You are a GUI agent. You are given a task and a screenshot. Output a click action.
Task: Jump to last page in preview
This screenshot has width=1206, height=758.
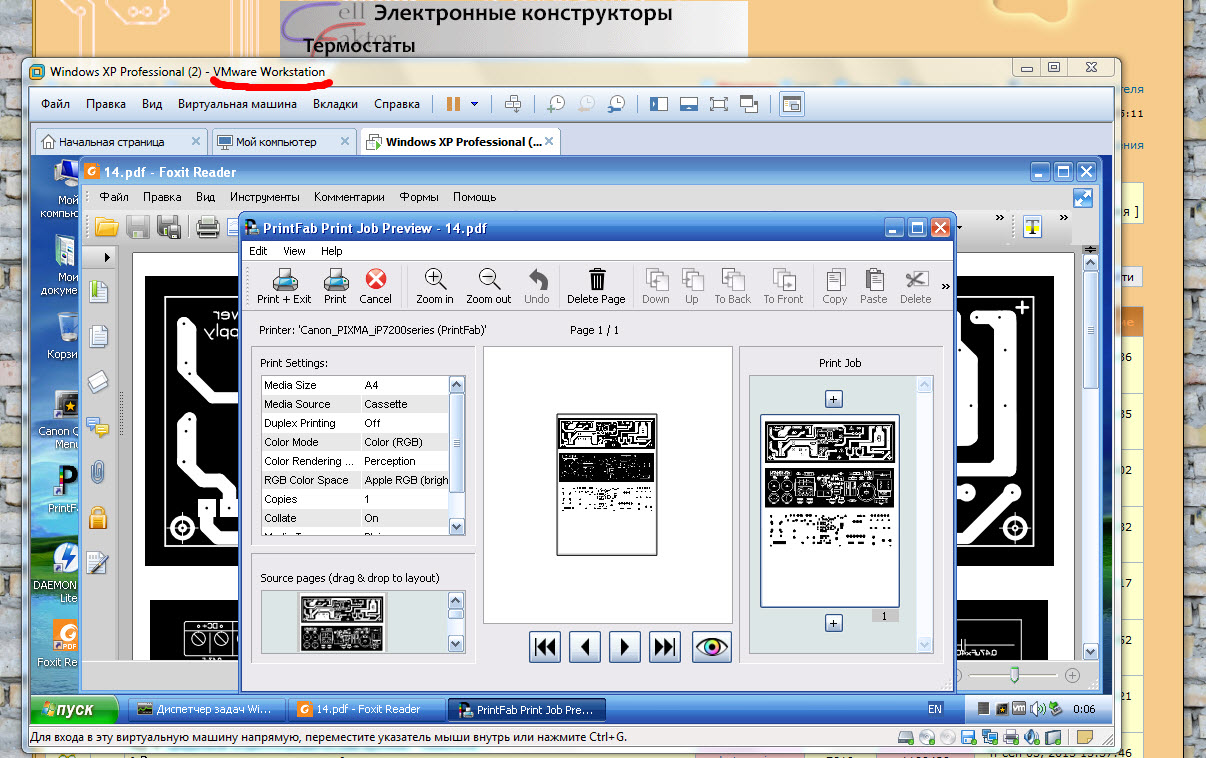tap(665, 647)
